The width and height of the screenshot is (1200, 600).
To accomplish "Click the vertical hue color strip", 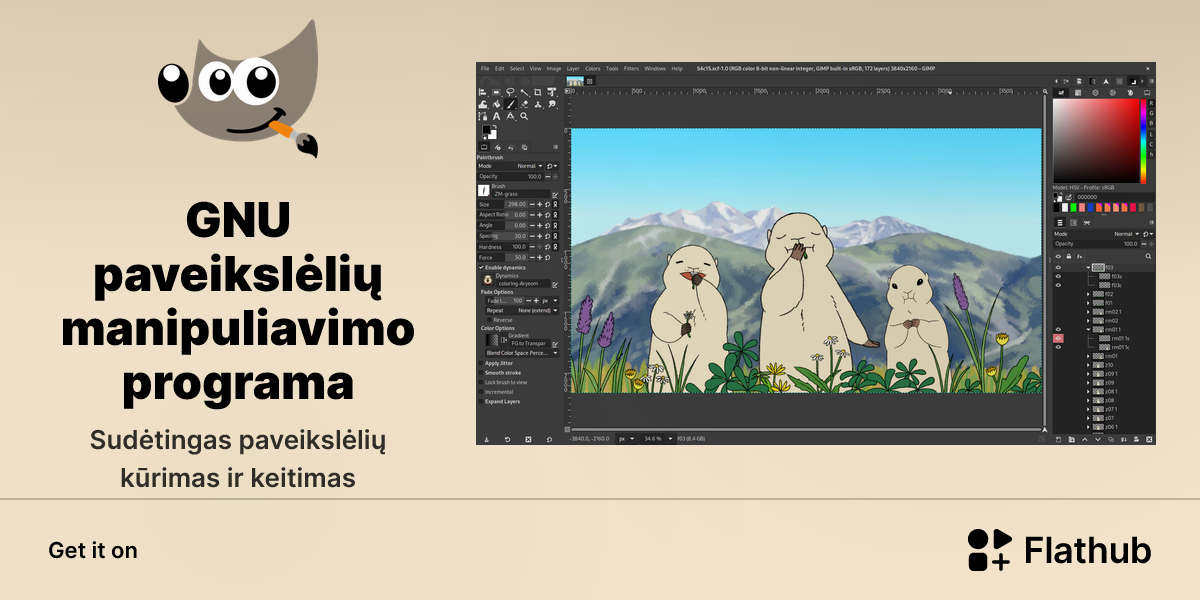I will pos(1144,141).
